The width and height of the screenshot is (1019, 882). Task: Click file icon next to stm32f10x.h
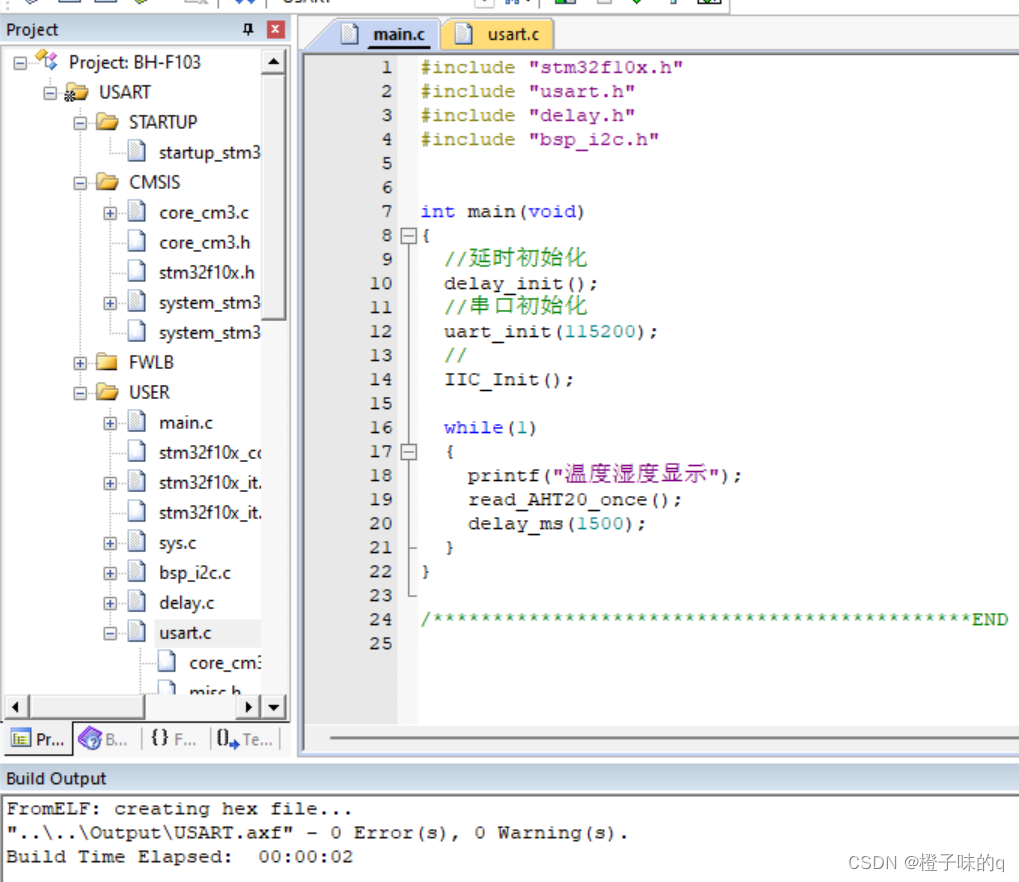coord(136,272)
